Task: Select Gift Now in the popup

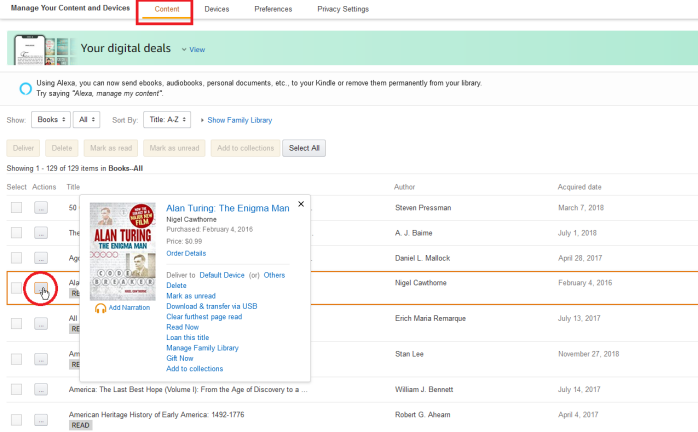Action: click(x=179, y=358)
